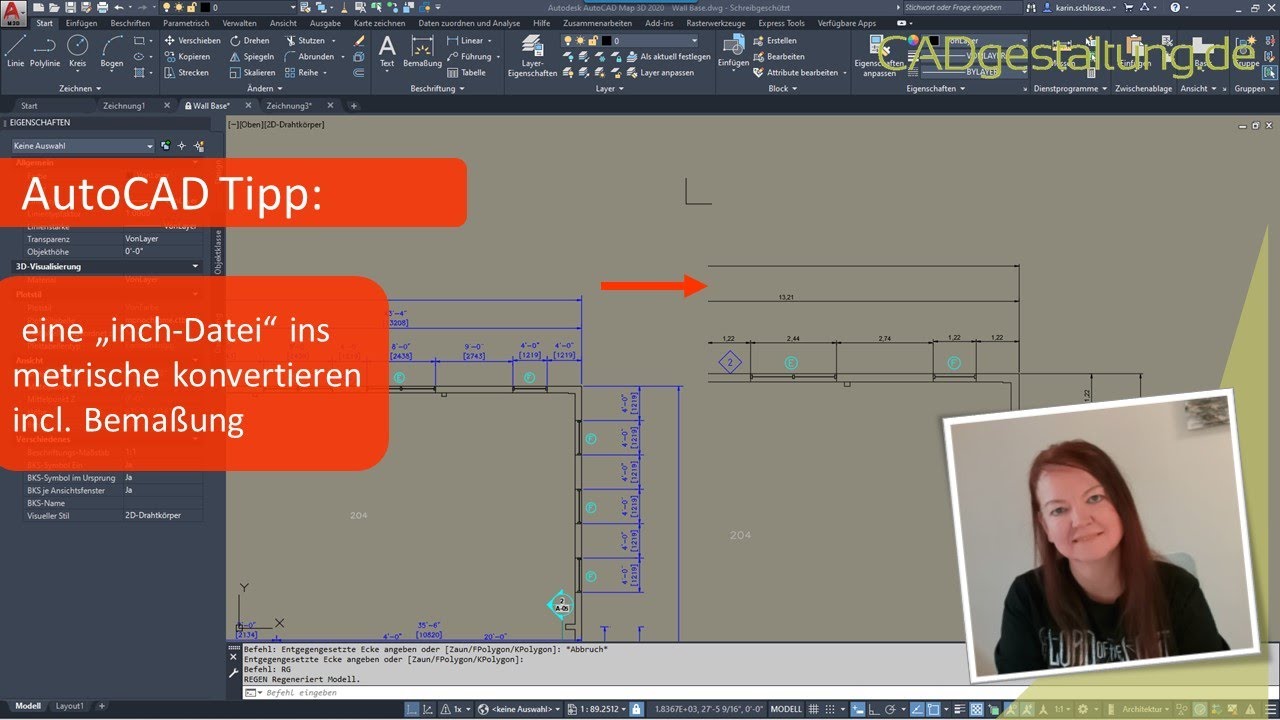Screen dimensions: 1280x720
Task: Click the Einfügen block insert icon
Action: 733,51
